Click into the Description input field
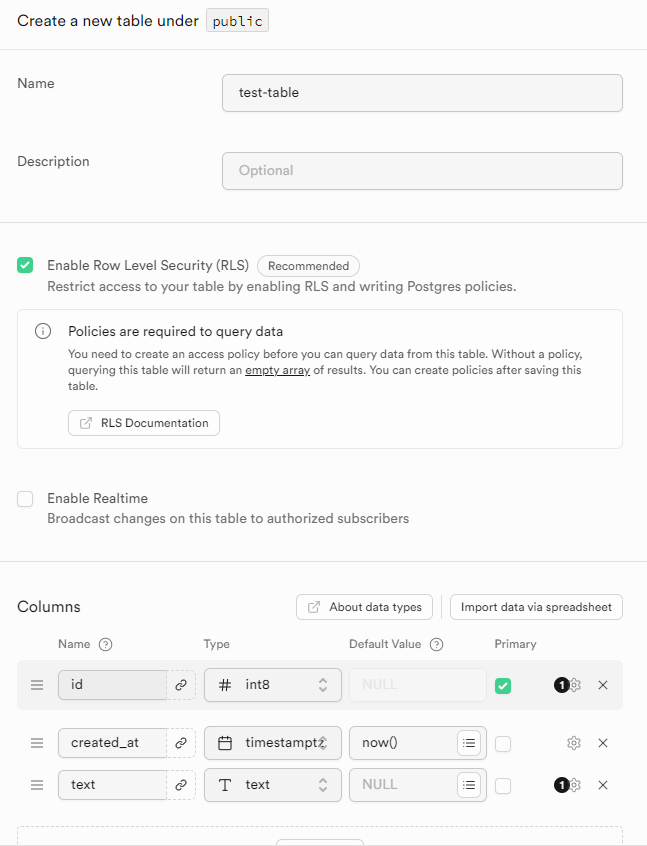647x846 pixels. pos(422,170)
